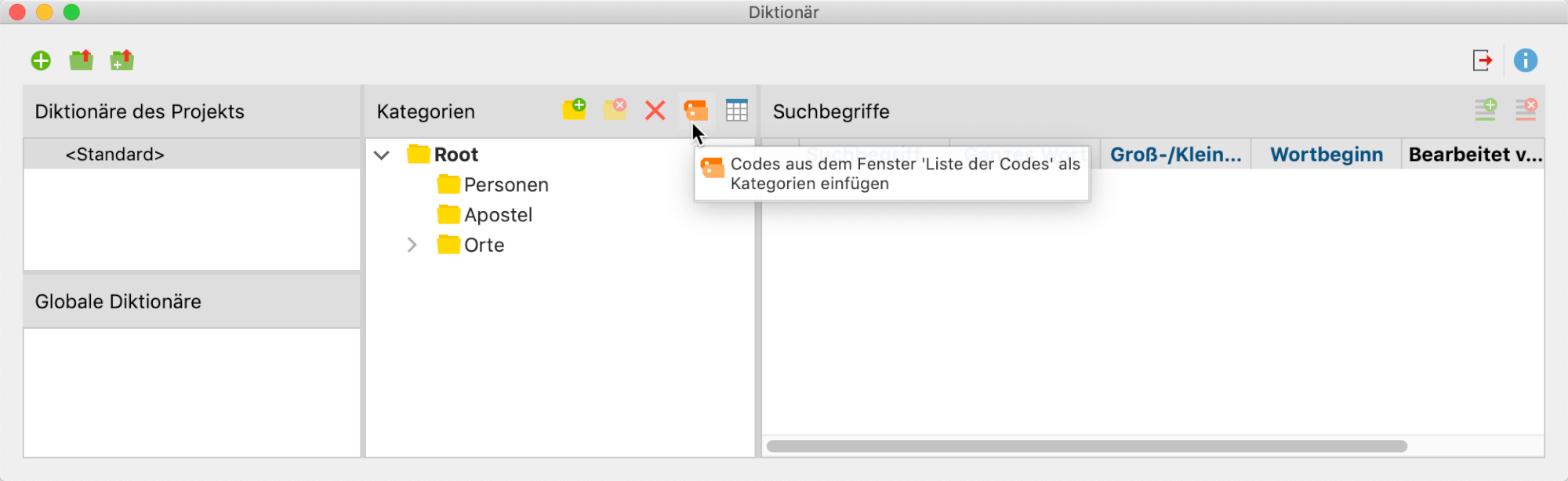Click the Orte folder icon
Viewport: 1568px width, 481px height.
(x=448, y=245)
